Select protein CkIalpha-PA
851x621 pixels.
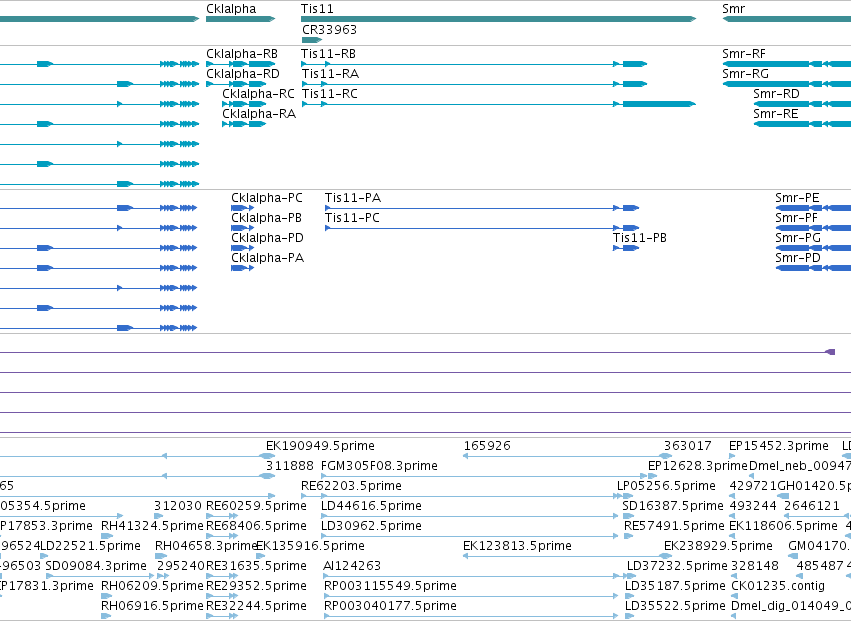coord(268,258)
